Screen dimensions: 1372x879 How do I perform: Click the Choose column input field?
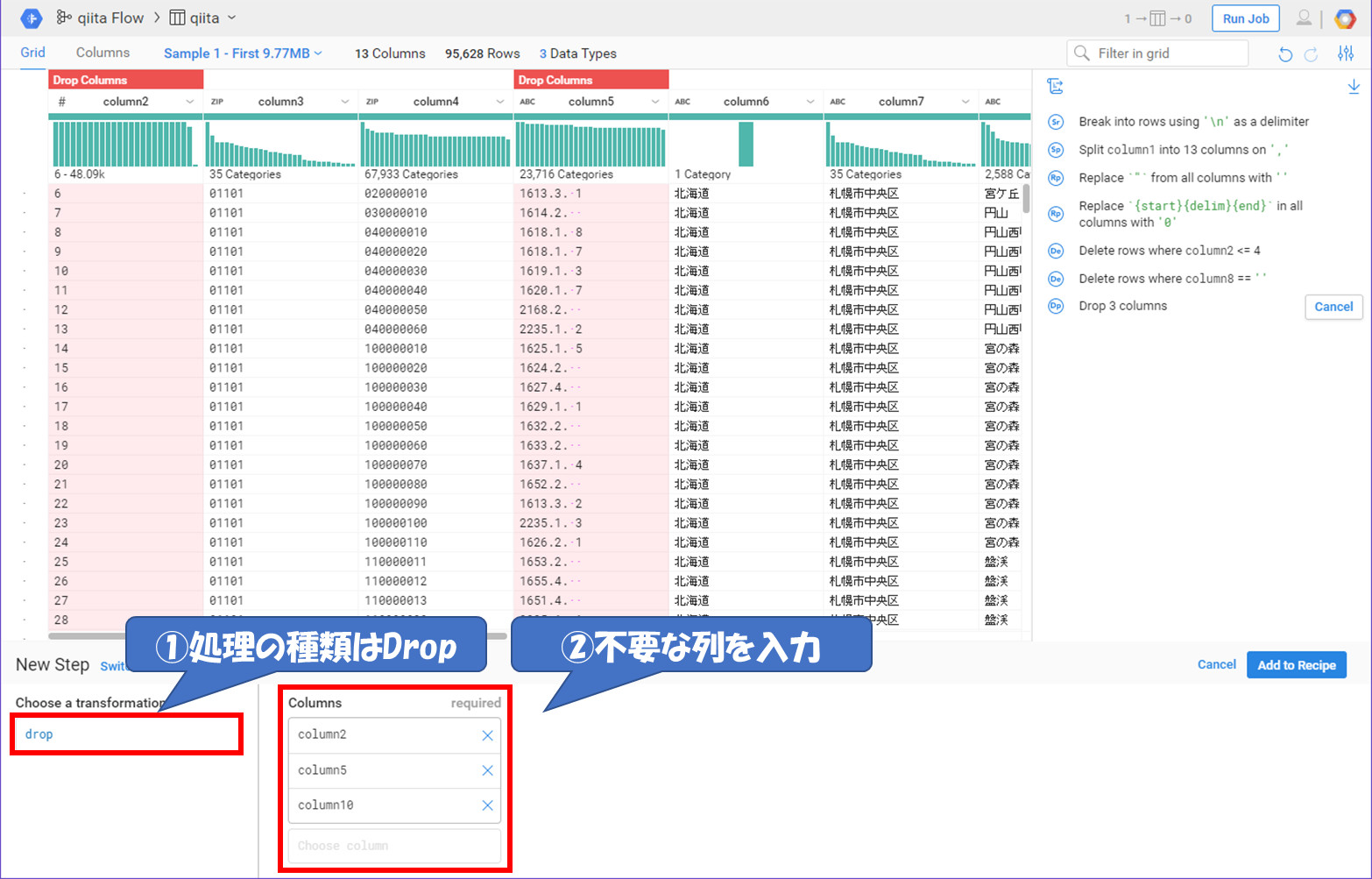[394, 846]
